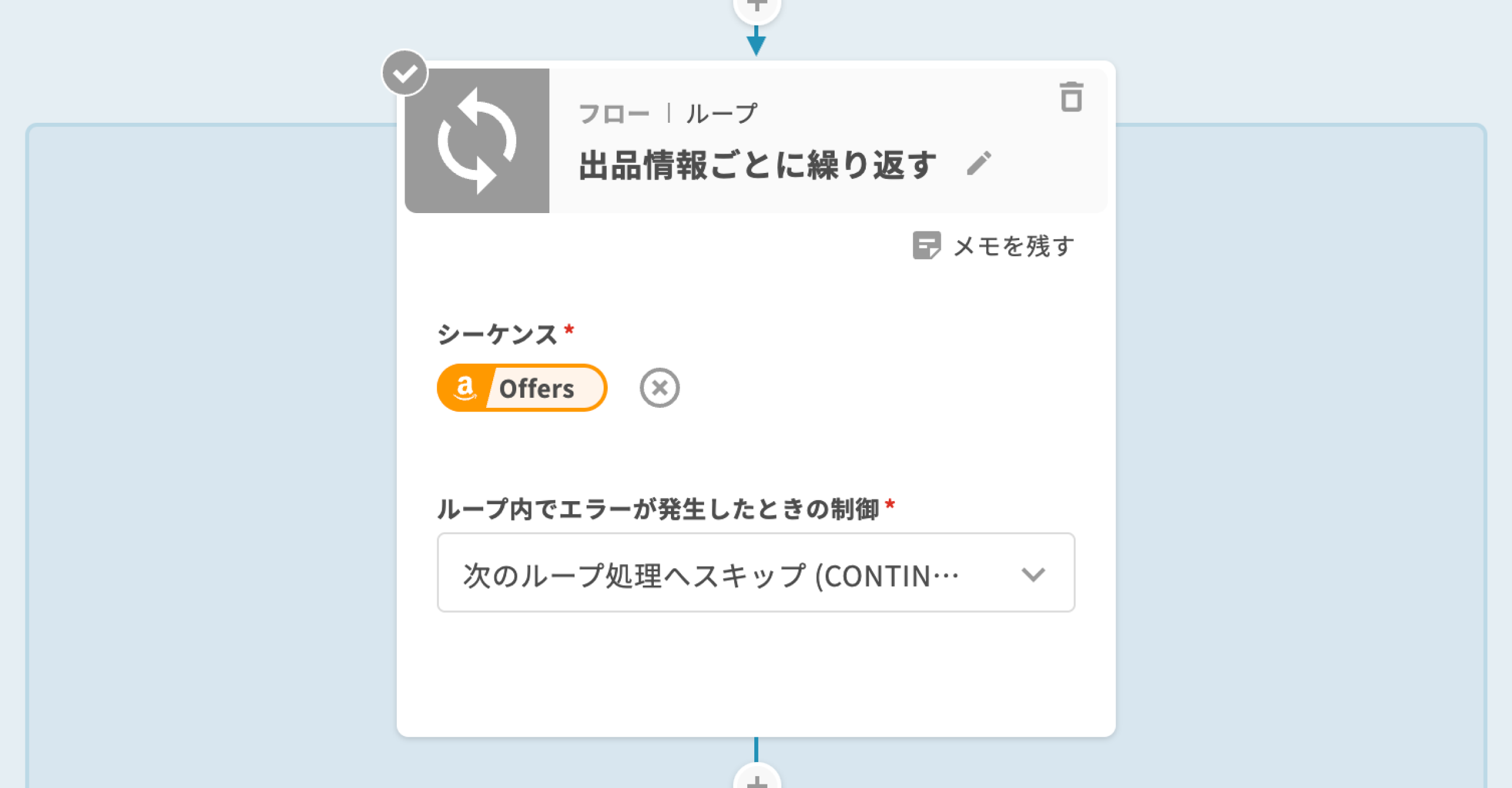Click the blue arrow connector above loop step
Viewport: 1512px width, 788px height.
click(x=756, y=42)
